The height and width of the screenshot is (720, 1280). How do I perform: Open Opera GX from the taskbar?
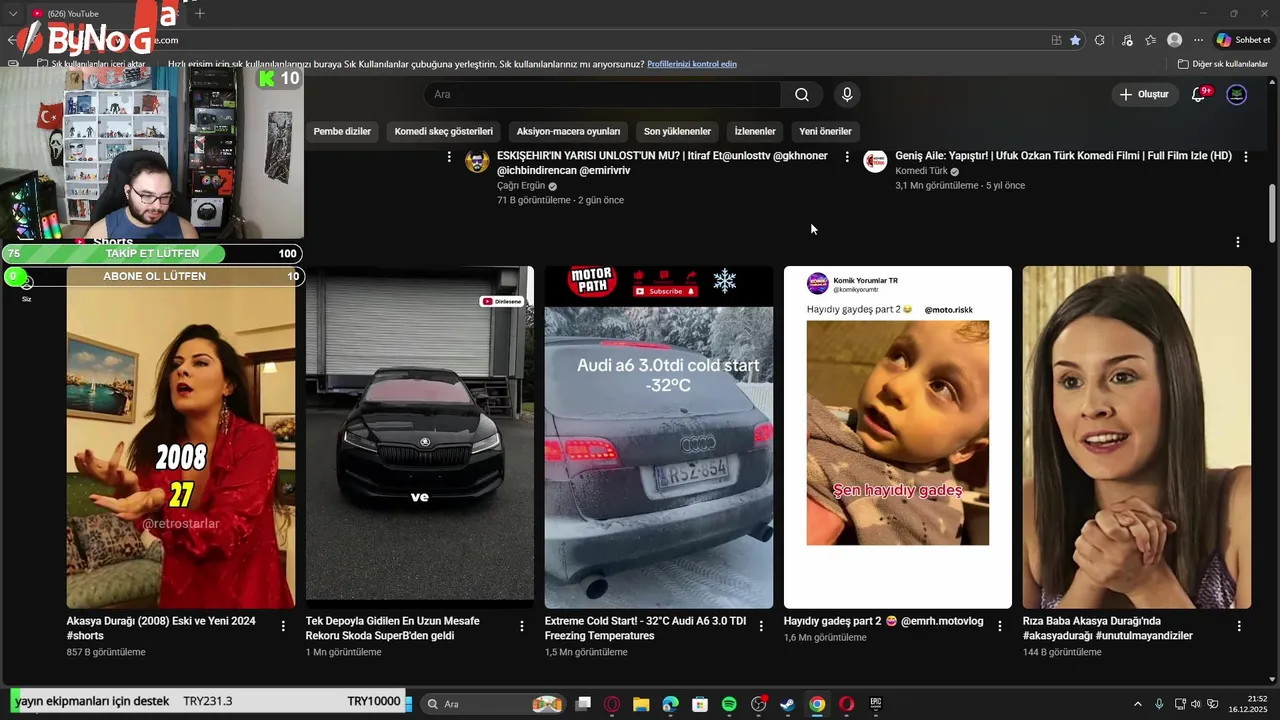coord(611,704)
